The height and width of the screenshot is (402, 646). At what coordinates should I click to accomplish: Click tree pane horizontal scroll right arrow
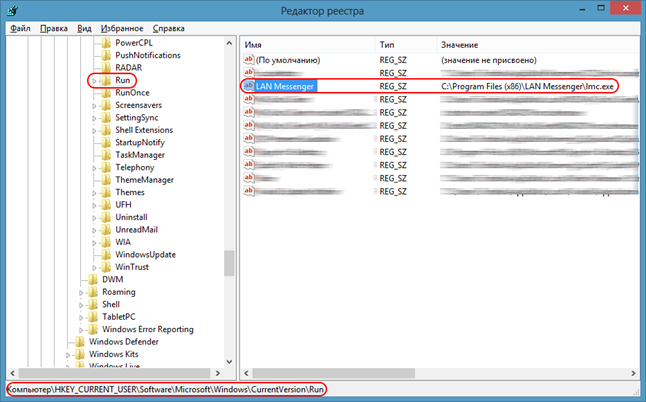click(218, 373)
